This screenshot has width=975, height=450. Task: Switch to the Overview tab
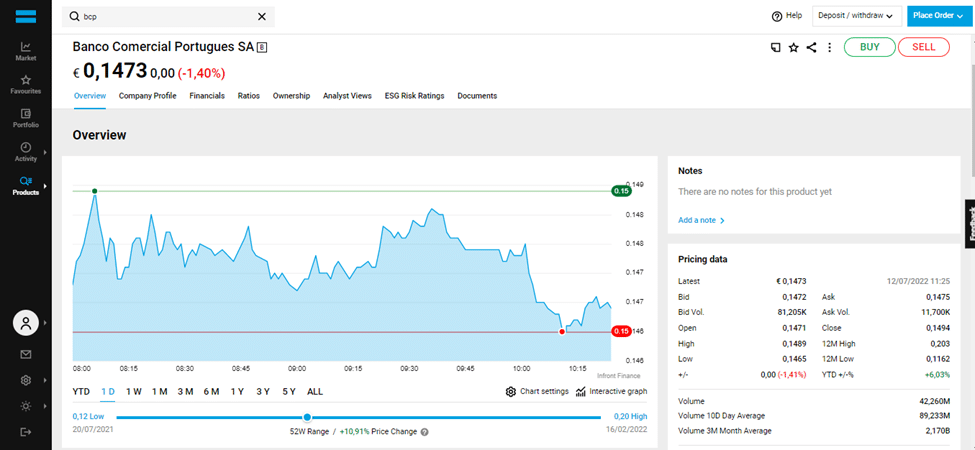click(90, 96)
